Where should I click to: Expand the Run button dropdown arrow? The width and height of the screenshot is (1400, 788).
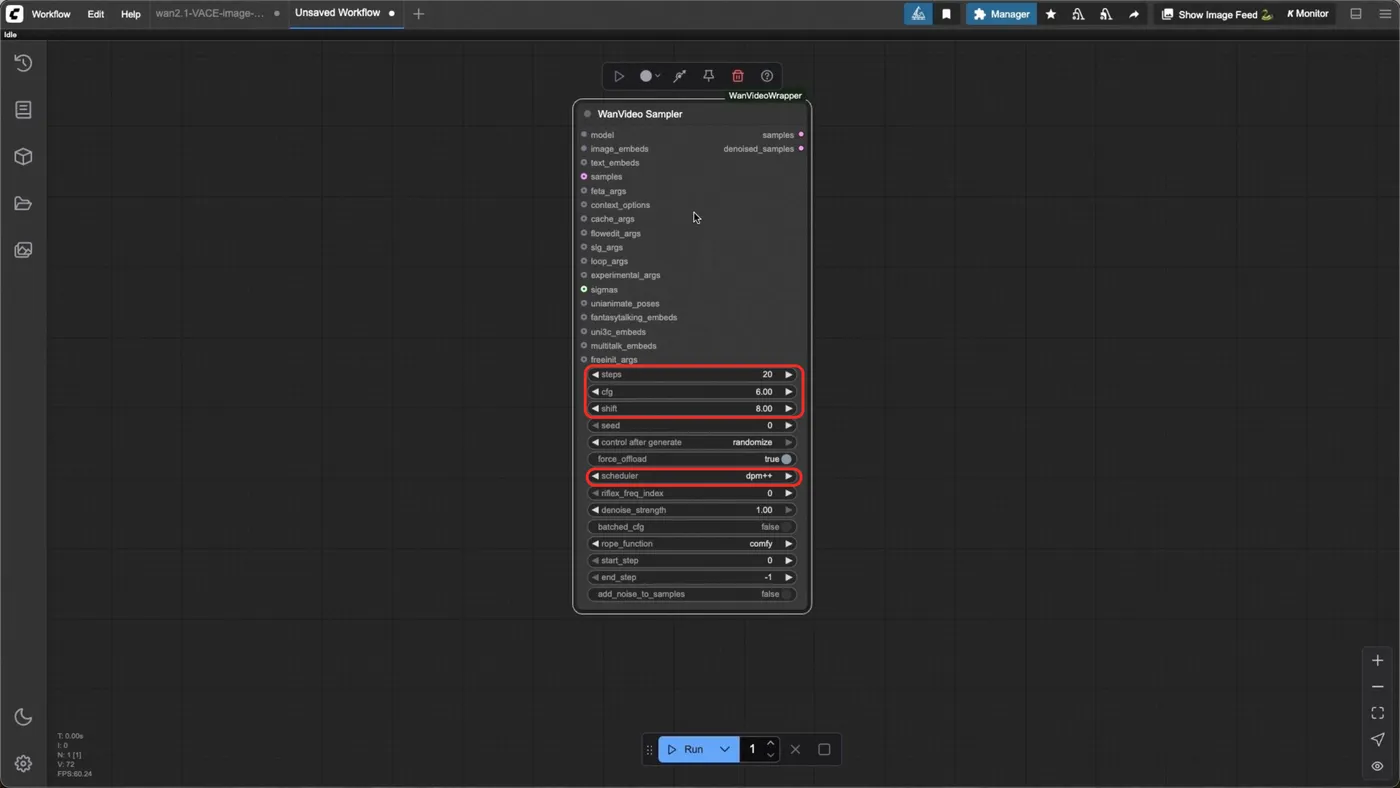[x=725, y=749]
